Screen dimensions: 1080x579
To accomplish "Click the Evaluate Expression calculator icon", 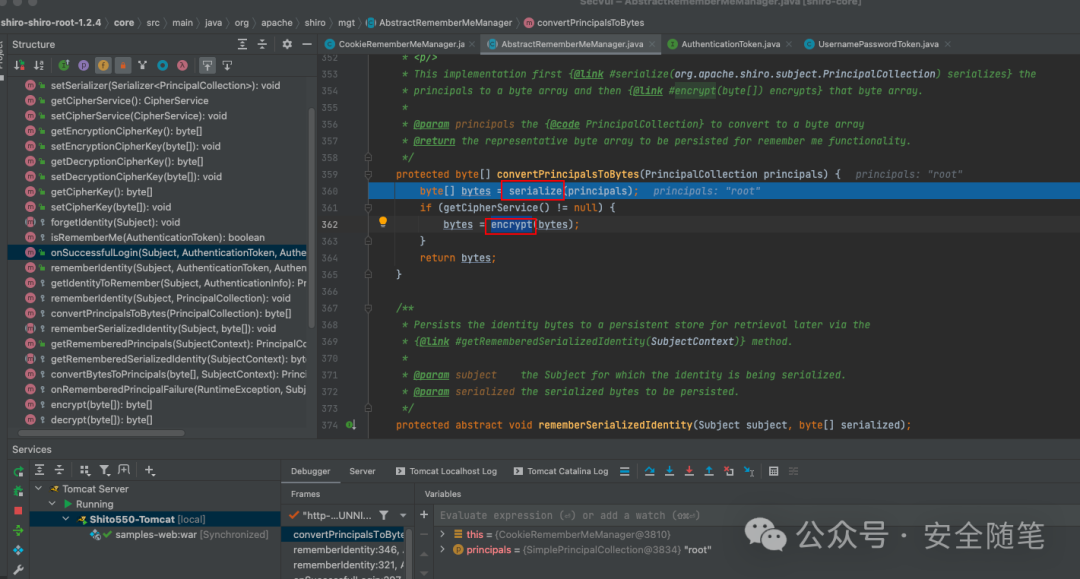I will 773,472.
